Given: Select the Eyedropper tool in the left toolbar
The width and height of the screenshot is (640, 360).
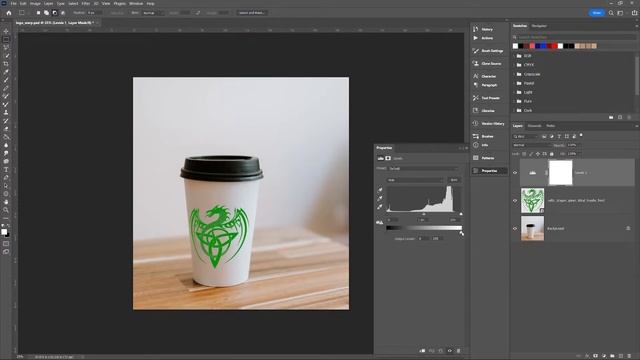Looking at the screenshot, I should (x=6, y=72).
